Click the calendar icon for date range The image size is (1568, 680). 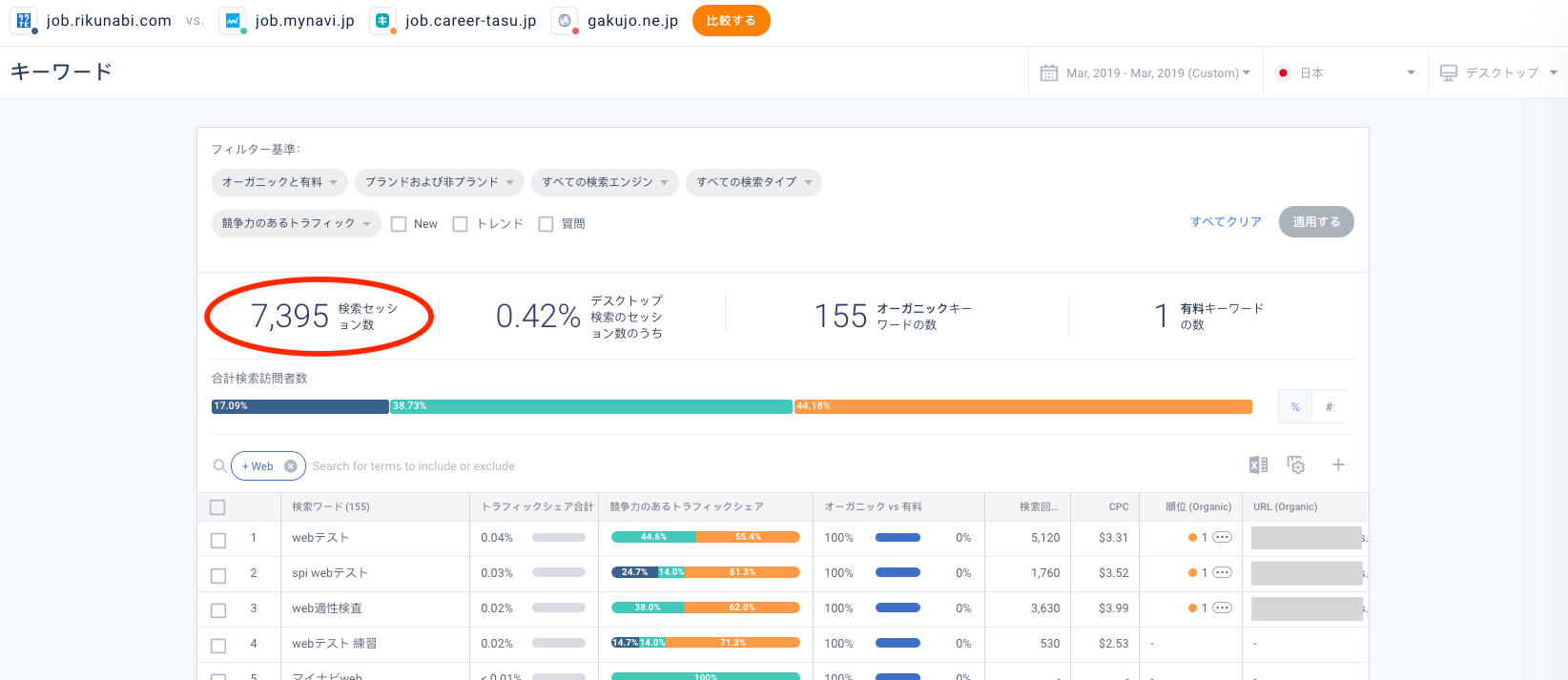[1049, 73]
